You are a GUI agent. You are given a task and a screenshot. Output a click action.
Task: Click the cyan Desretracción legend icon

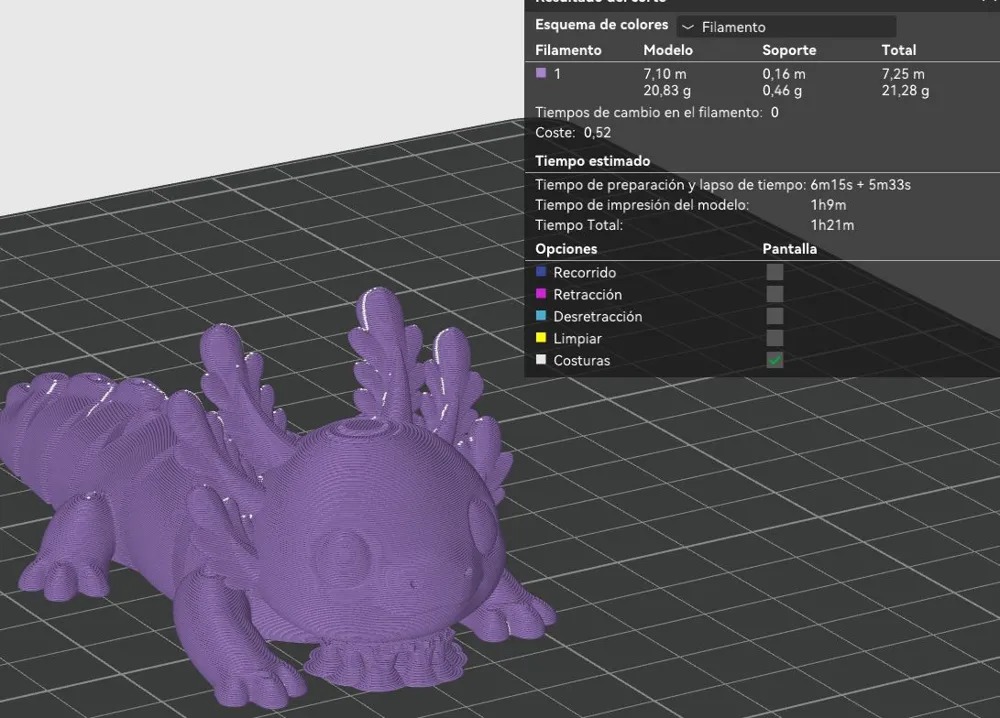click(541, 316)
